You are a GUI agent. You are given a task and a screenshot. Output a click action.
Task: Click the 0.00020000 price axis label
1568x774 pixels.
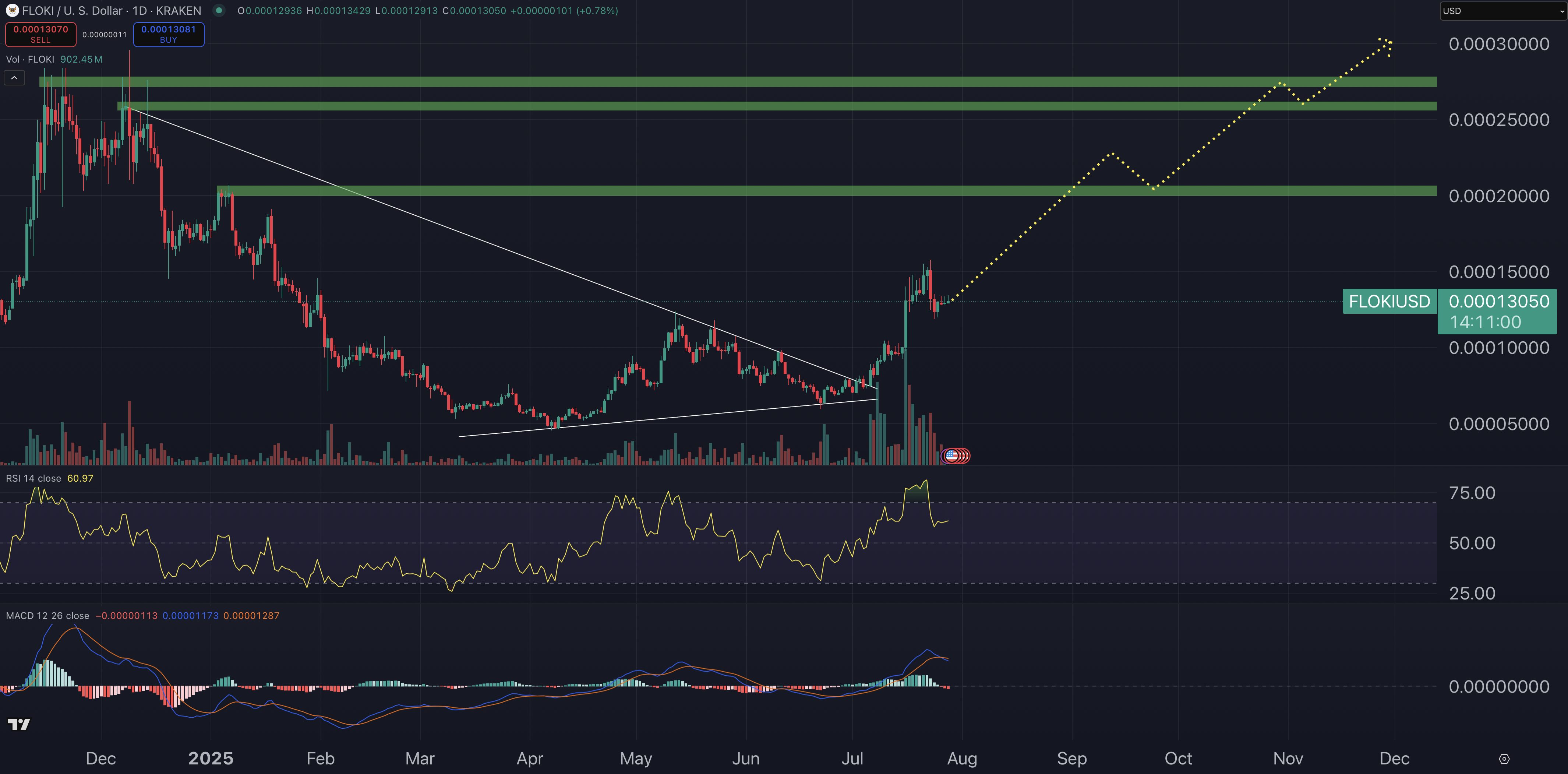coord(1499,196)
